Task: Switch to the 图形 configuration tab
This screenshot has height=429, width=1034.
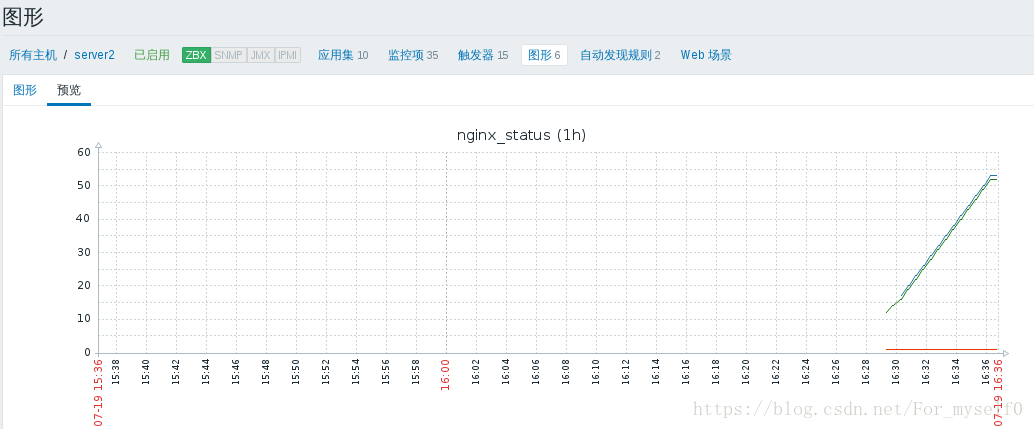Action: [x=25, y=90]
